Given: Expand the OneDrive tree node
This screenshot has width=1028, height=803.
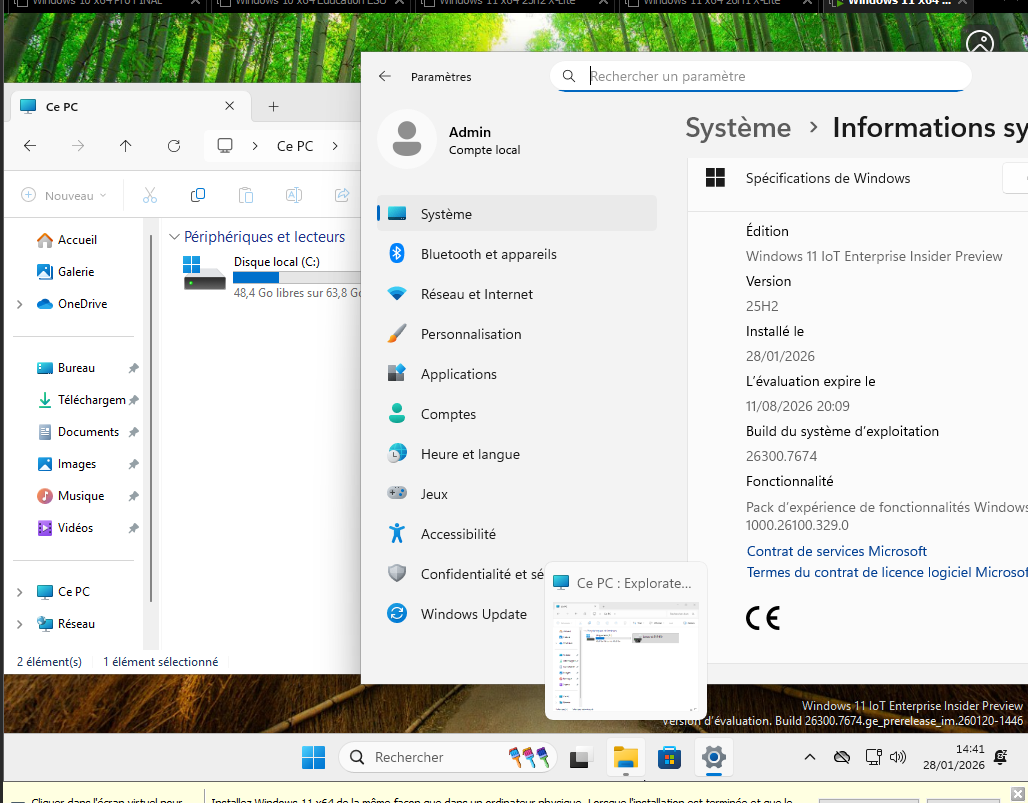Looking at the screenshot, I should point(19,304).
